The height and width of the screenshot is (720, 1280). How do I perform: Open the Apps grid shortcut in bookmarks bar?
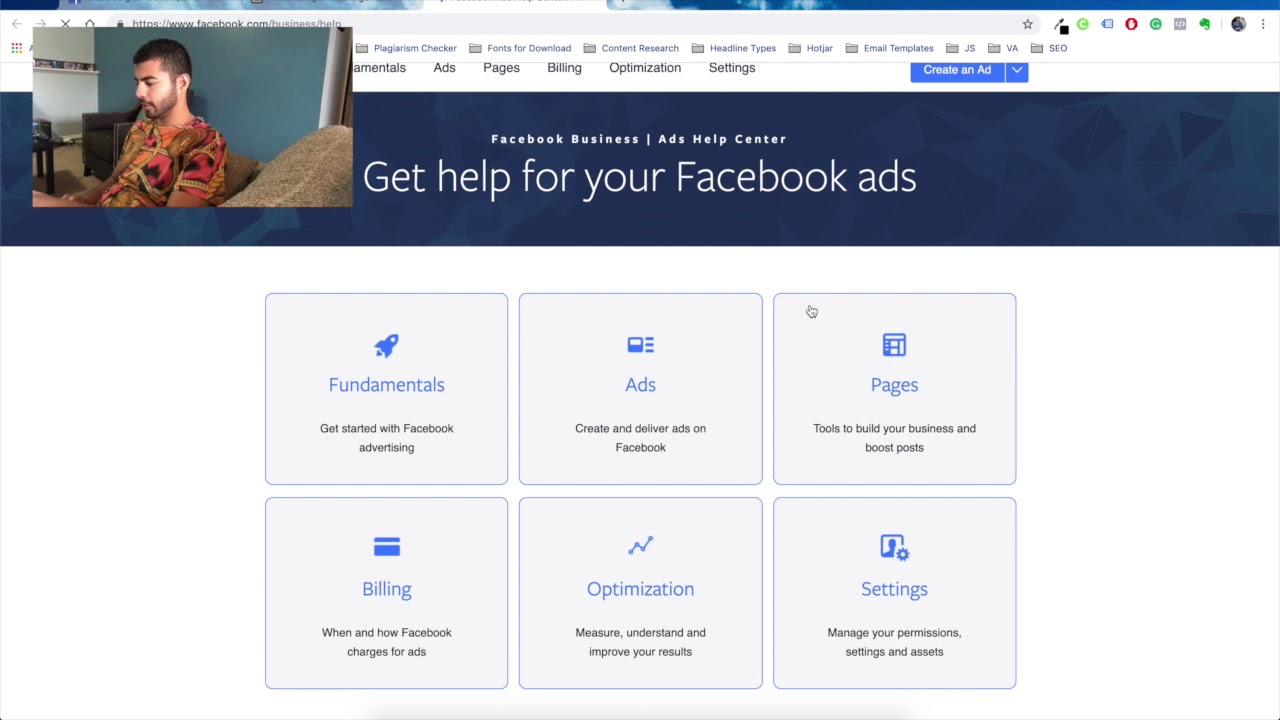(x=16, y=48)
